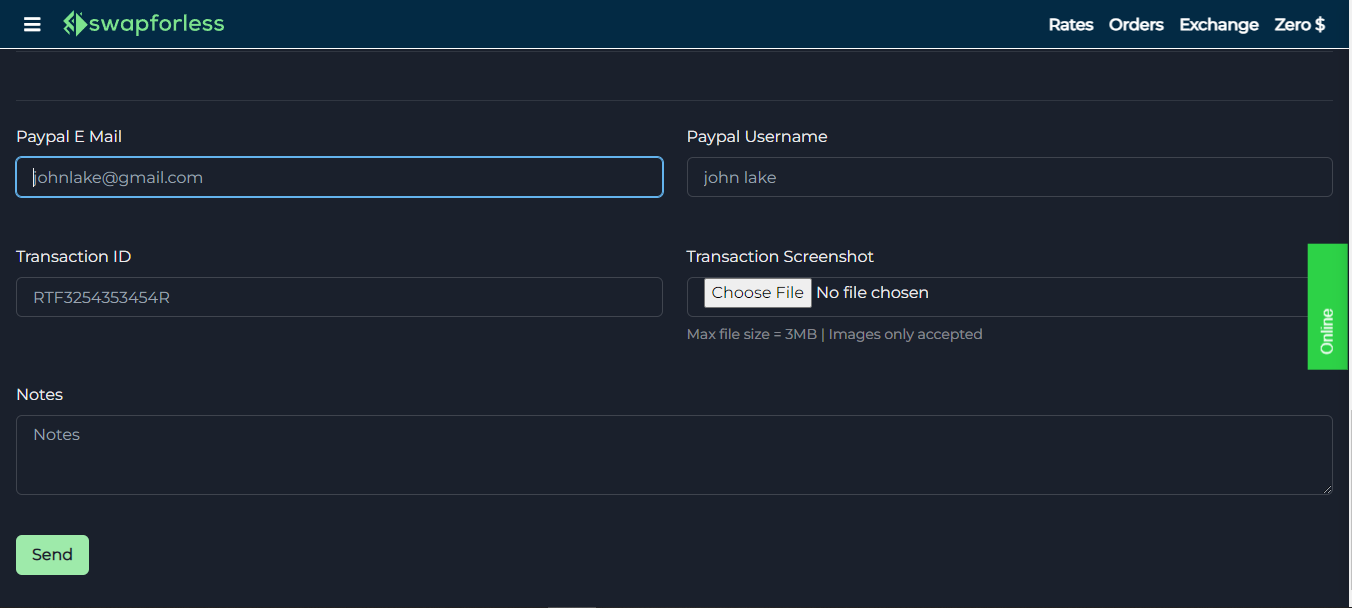Click the Paypal E Mail label
This screenshot has height=608, width=1352.
point(69,137)
